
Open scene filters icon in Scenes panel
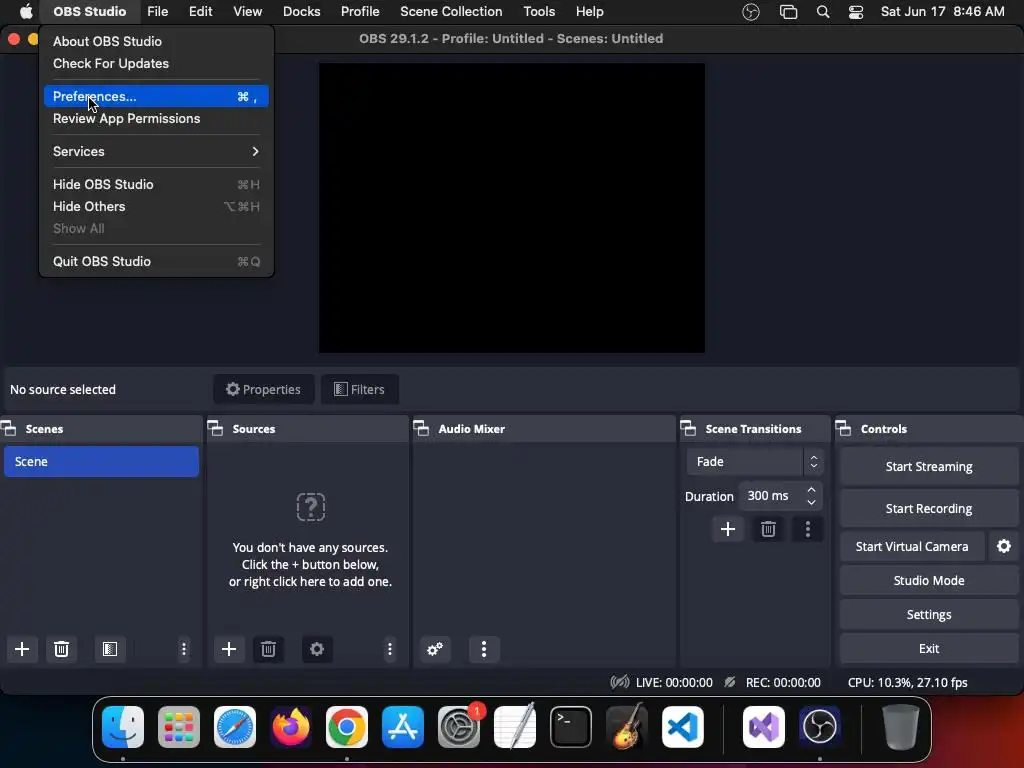coord(110,649)
